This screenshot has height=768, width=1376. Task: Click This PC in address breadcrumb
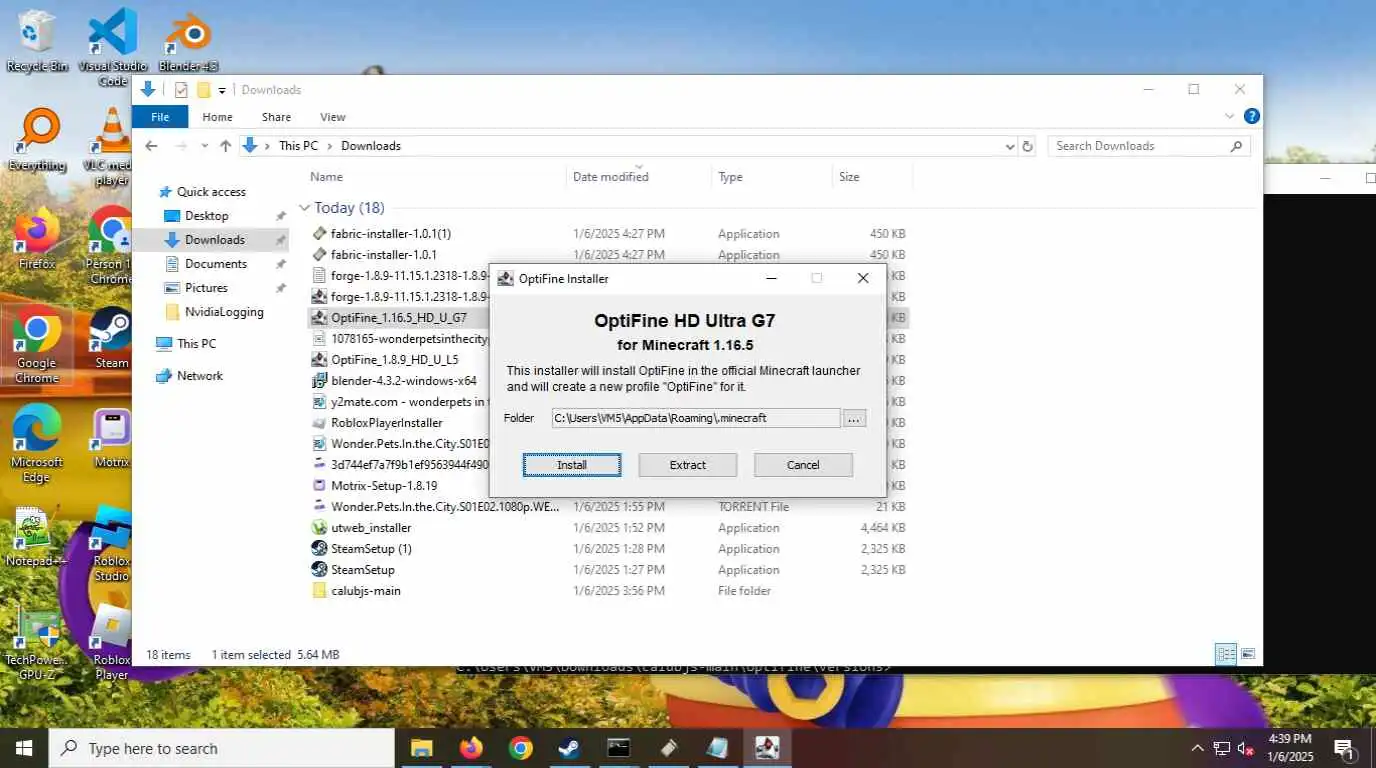point(298,146)
